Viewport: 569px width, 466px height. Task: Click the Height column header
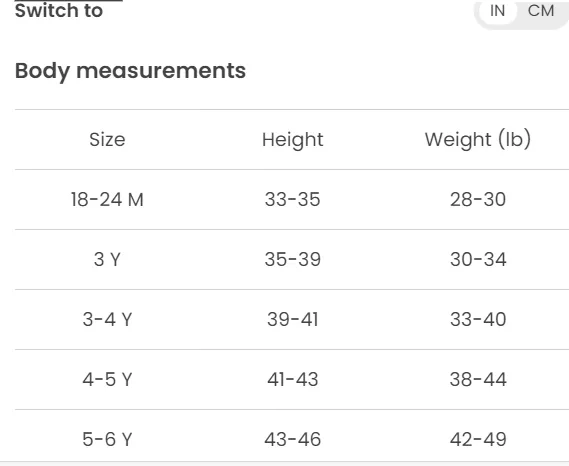(292, 140)
